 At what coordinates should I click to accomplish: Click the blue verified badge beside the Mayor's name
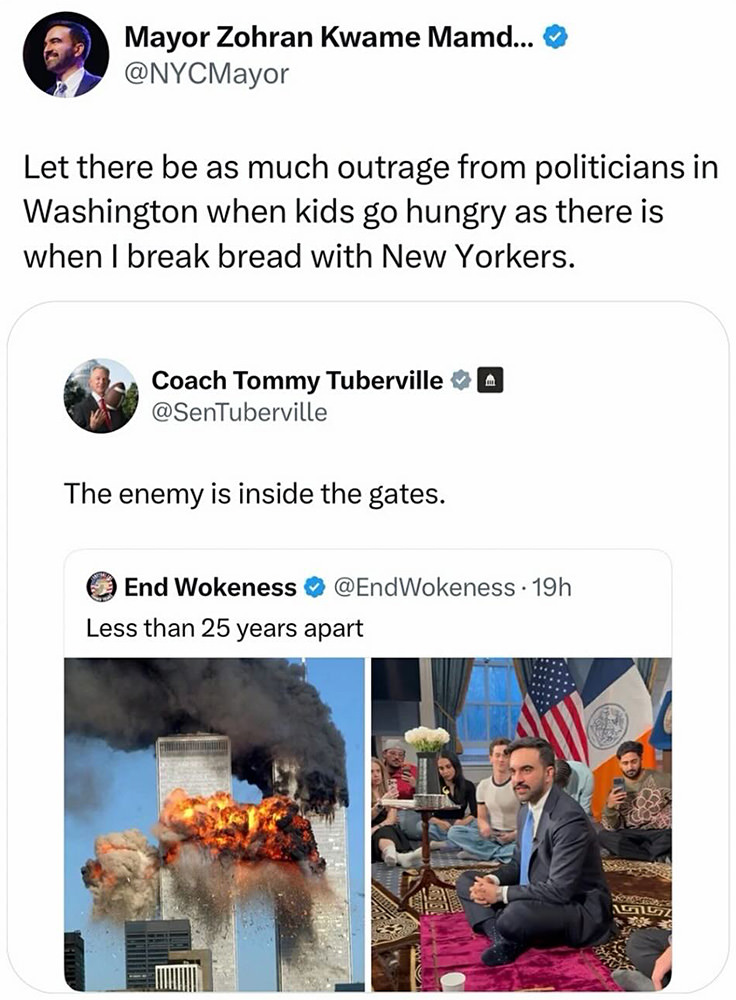(555, 39)
